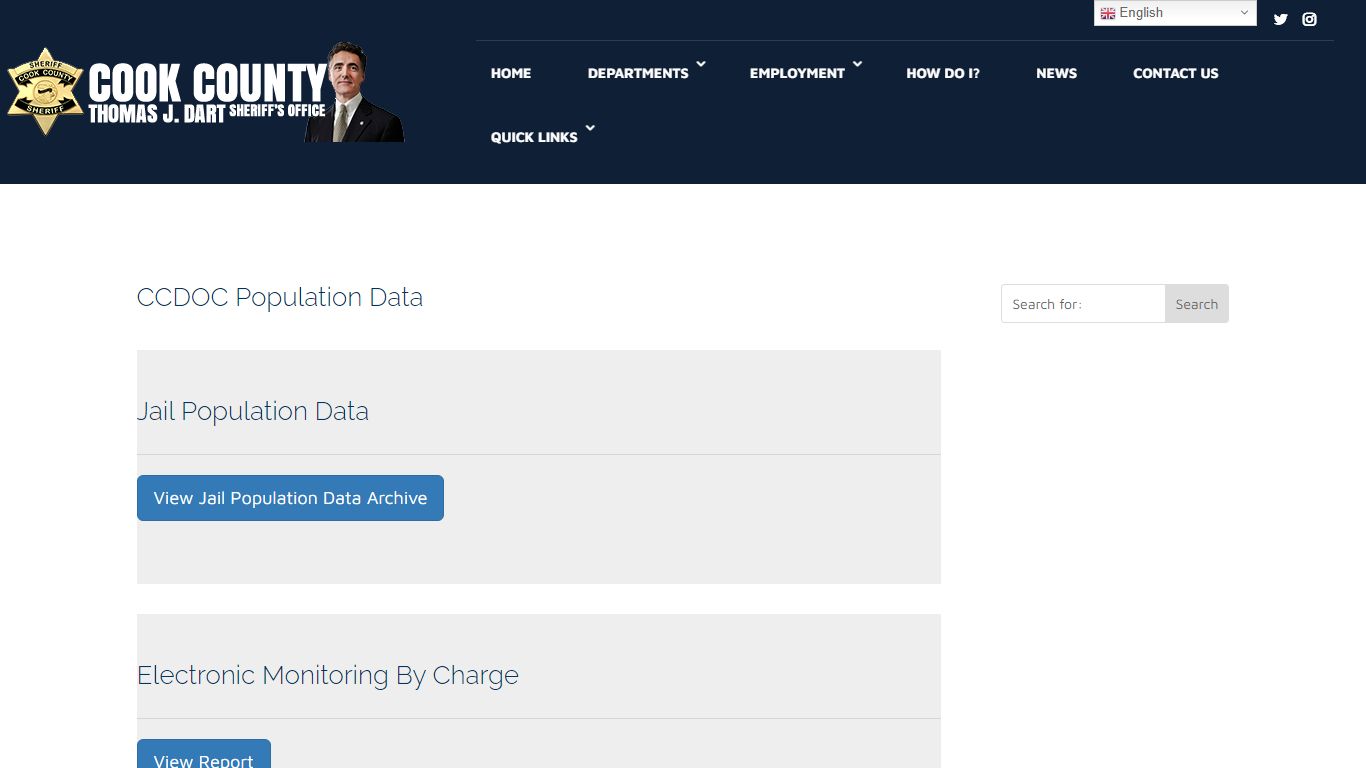Click the Cook County Sheriff's Office title logo
1366x768 pixels.
208,93
